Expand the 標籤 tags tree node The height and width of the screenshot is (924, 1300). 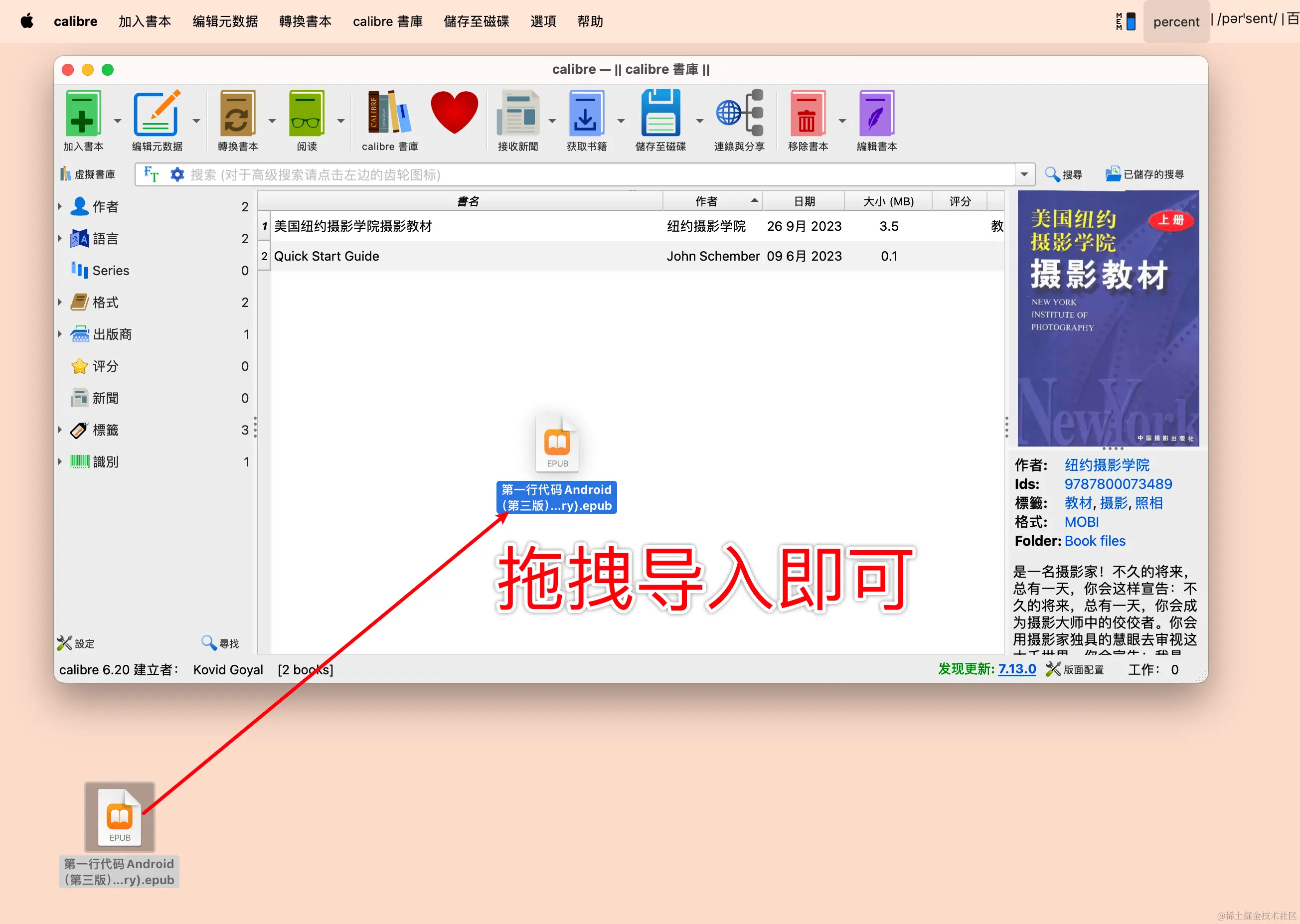pos(60,430)
